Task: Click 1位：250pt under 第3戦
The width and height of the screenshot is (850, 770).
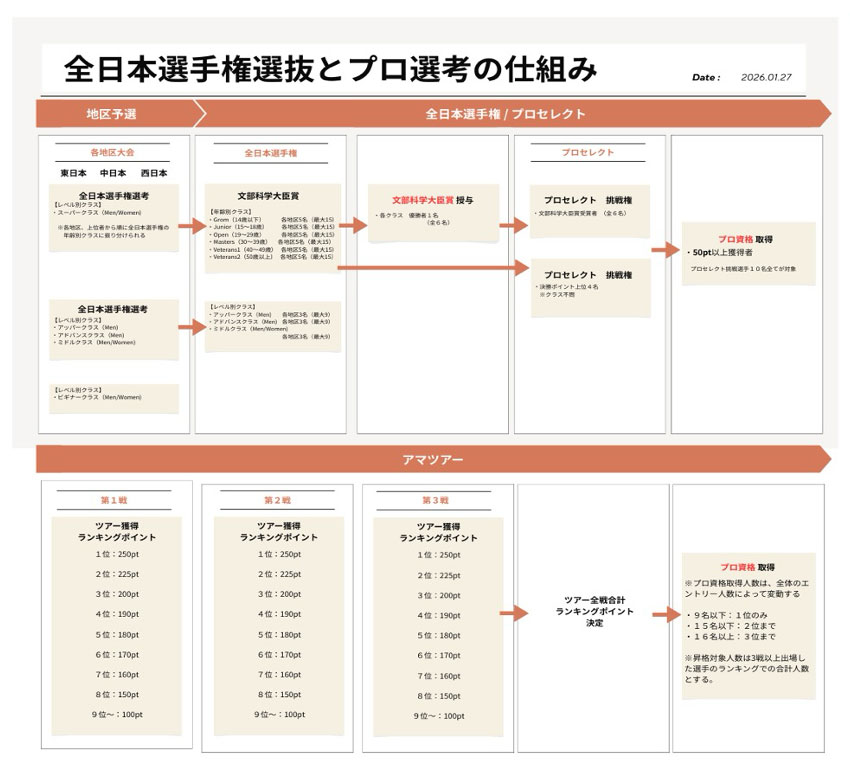Action: click(437, 555)
